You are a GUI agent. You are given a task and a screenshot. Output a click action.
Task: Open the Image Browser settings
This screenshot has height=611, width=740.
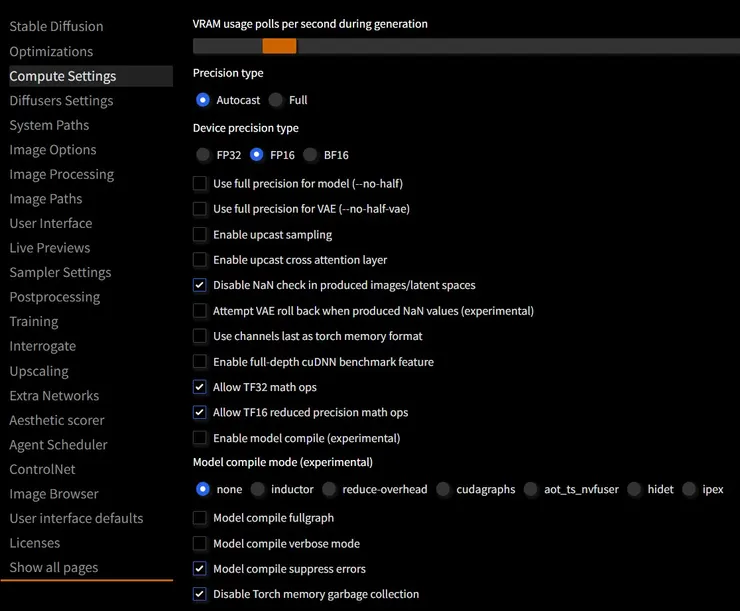tap(54, 494)
